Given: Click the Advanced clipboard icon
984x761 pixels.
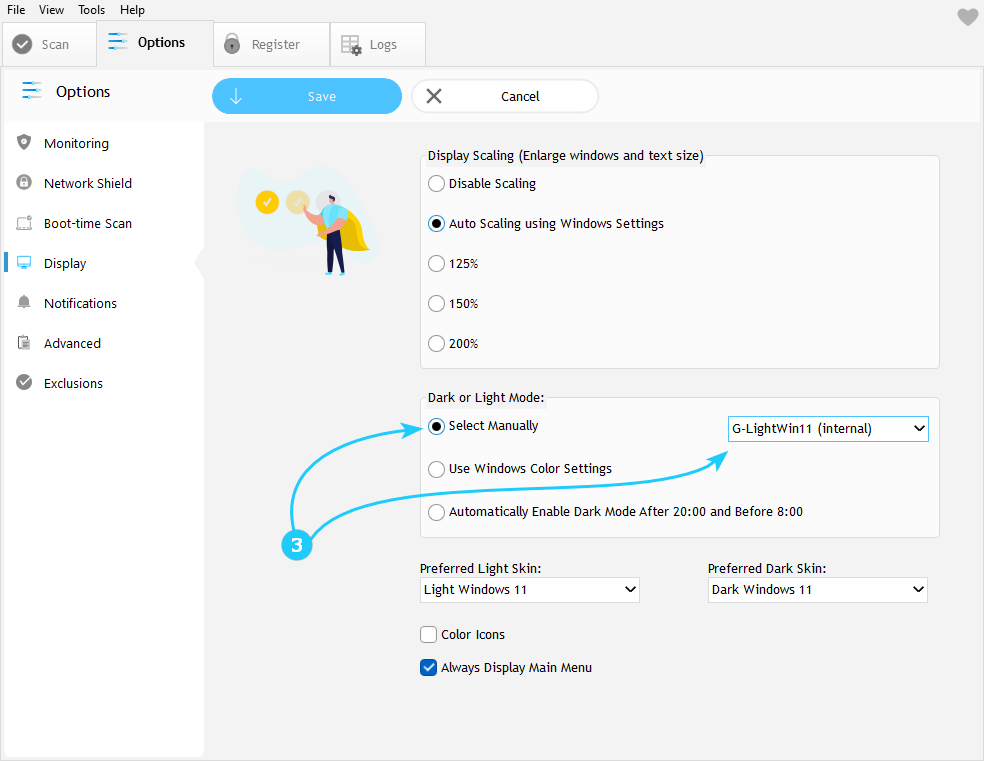Looking at the screenshot, I should [x=24, y=343].
